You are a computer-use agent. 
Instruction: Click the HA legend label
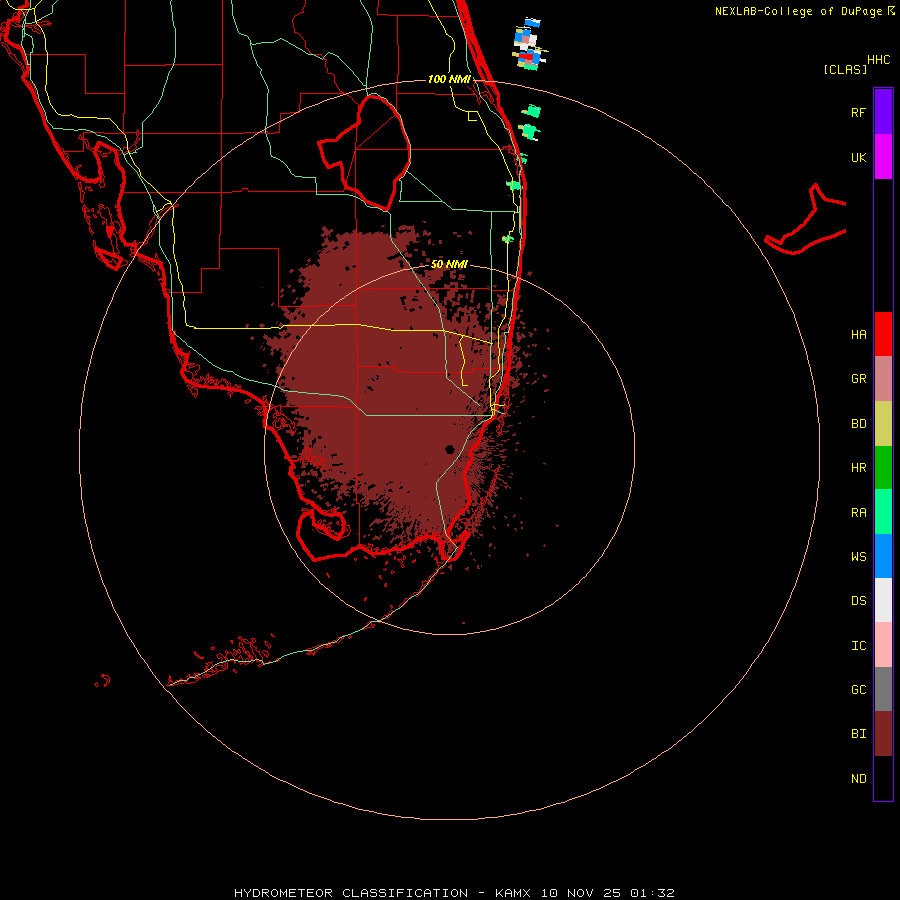click(x=858, y=334)
